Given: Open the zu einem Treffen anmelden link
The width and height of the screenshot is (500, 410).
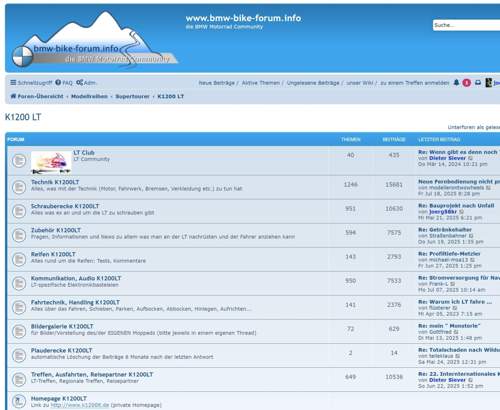Looking at the screenshot, I should [x=415, y=83].
